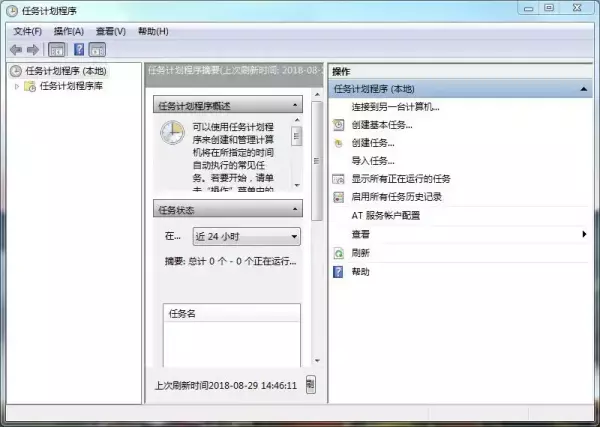The height and width of the screenshot is (427, 600).
Task: Click the green 刷新 icon
Action: coord(338,253)
